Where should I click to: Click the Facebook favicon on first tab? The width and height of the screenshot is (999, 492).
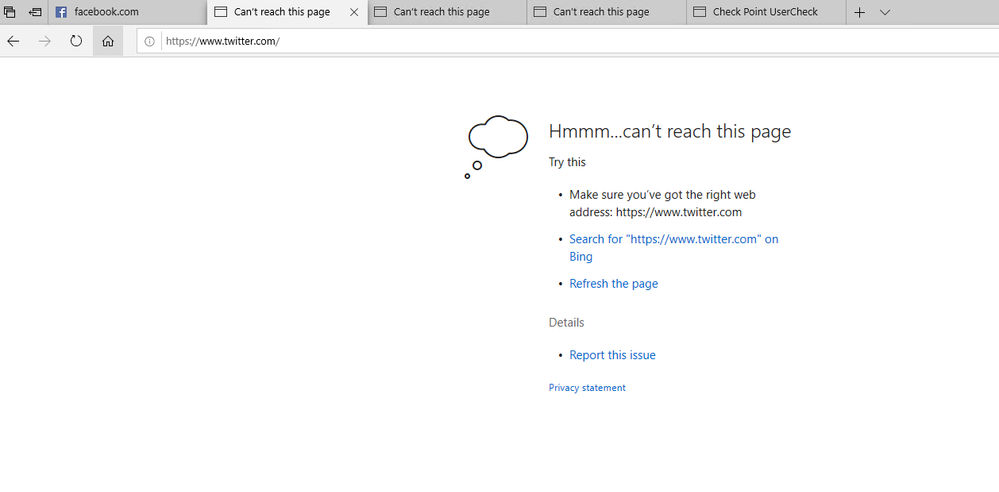tap(61, 12)
